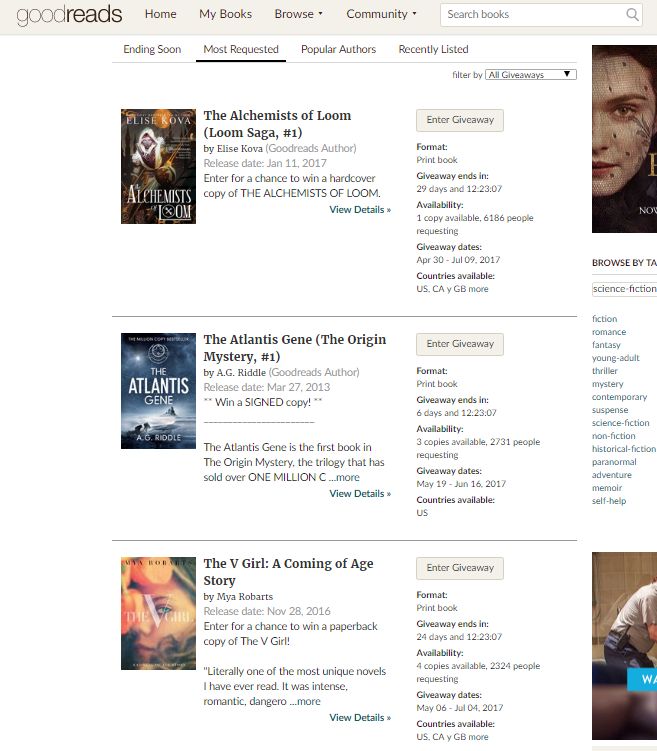The image size is (657, 751).
Task: Switch to the Ending Soon tab
Action: coord(152,49)
